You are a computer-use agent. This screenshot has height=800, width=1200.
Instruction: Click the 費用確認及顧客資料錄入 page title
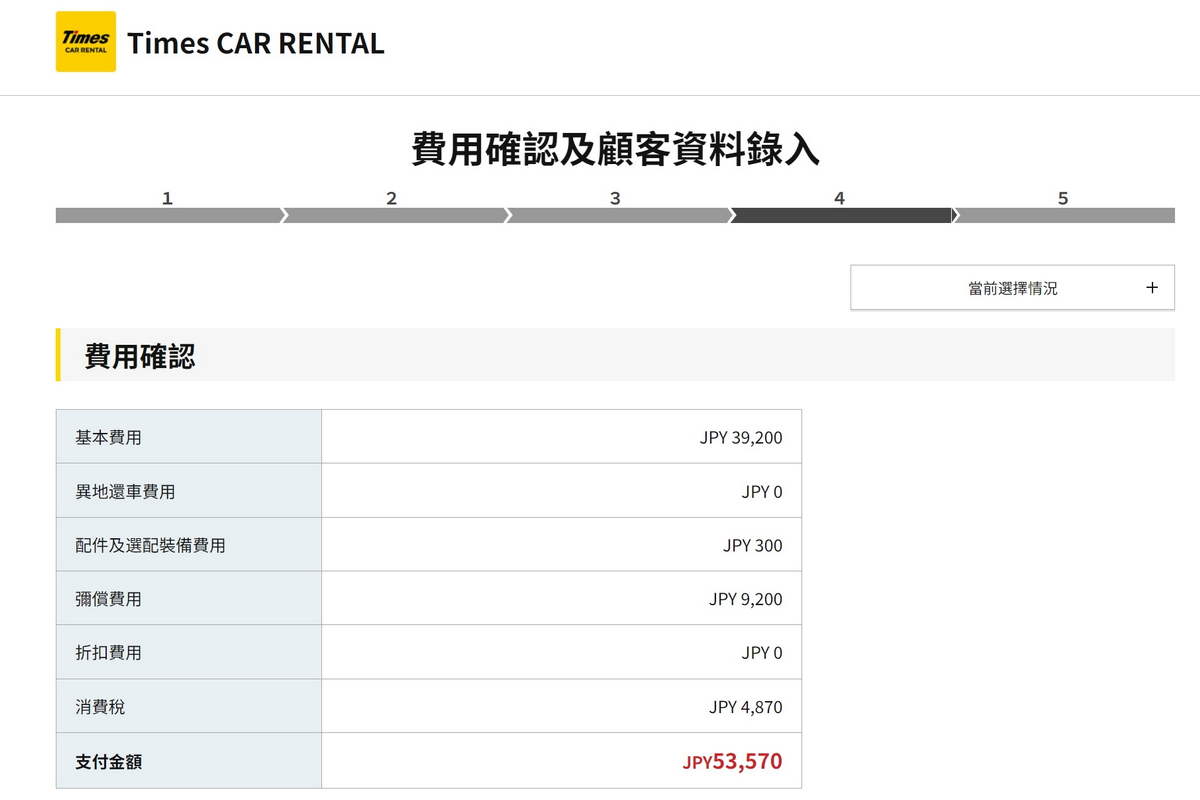pos(615,149)
